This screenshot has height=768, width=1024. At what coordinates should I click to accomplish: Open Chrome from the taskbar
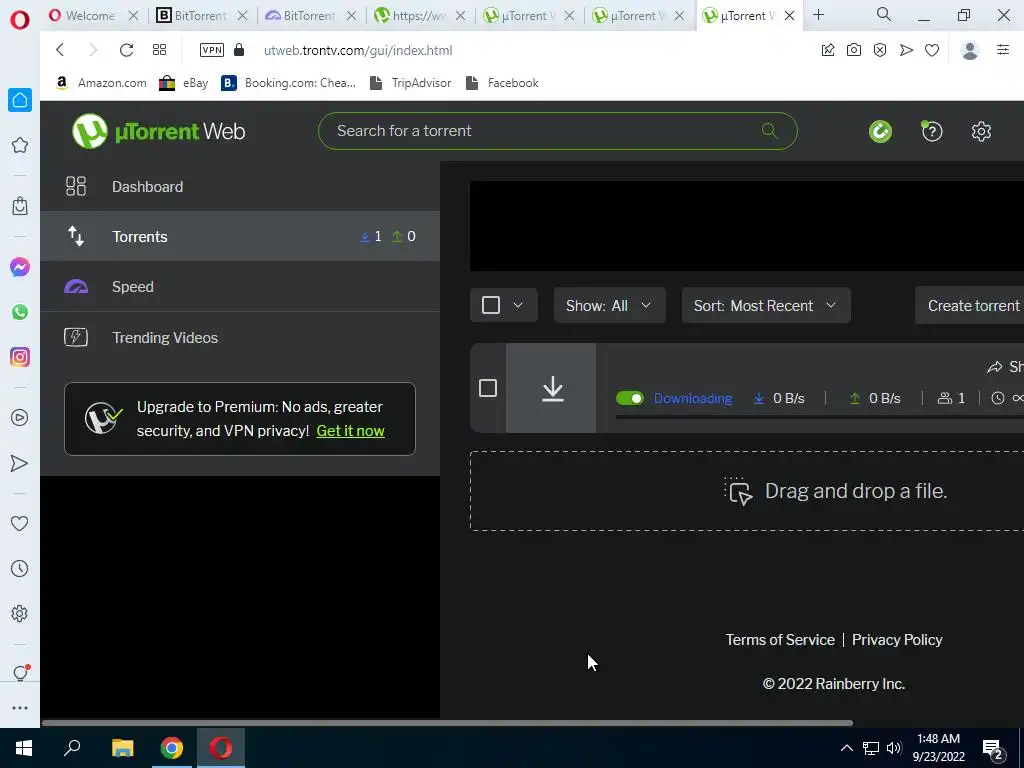(172, 748)
